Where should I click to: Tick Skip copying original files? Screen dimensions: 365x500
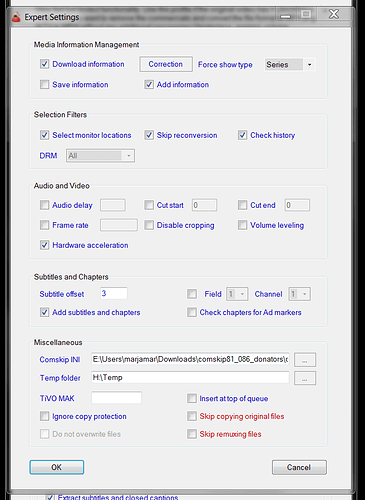click(x=192, y=416)
